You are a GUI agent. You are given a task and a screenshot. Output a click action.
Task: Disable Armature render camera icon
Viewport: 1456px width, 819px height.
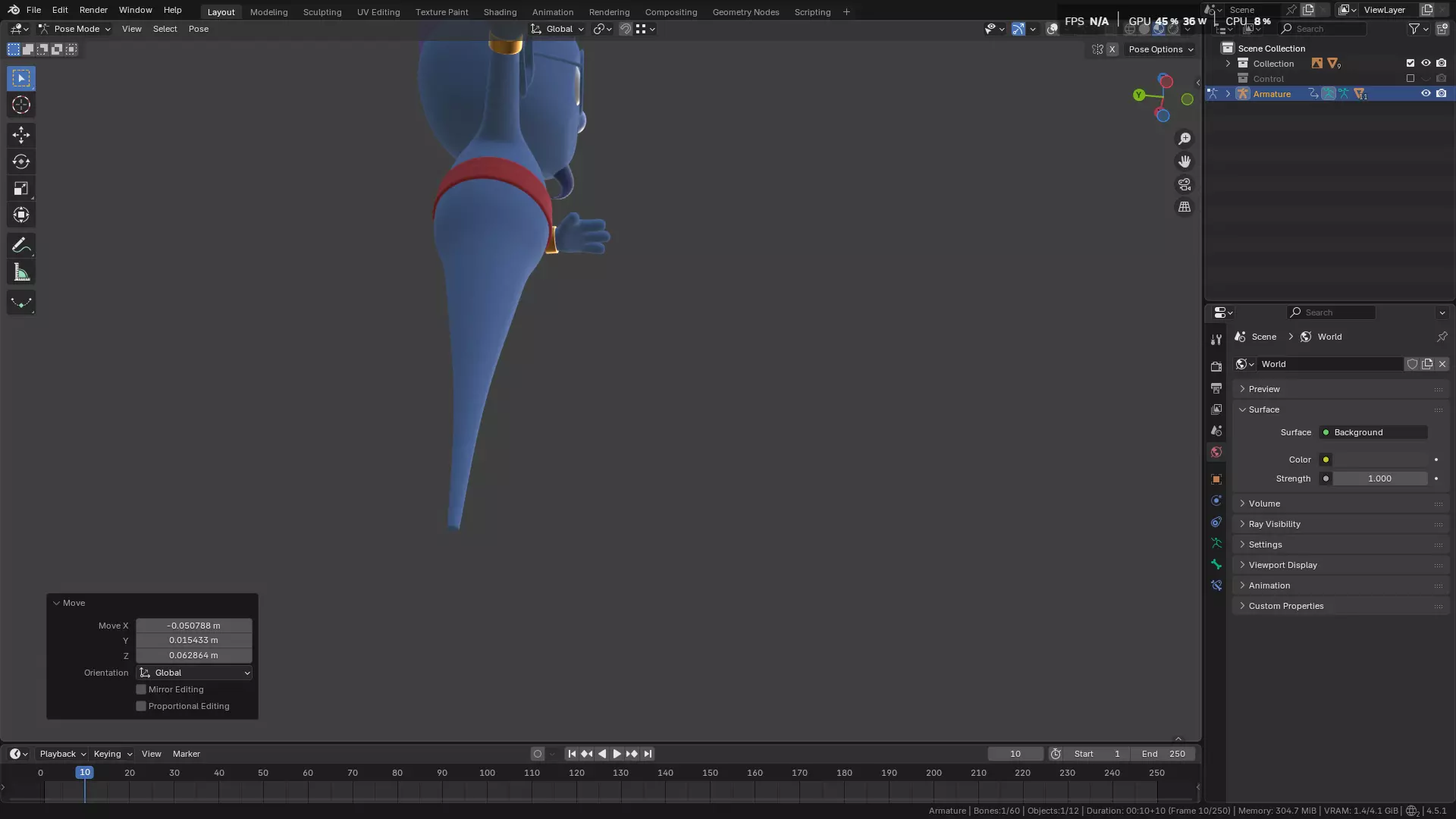click(x=1441, y=94)
